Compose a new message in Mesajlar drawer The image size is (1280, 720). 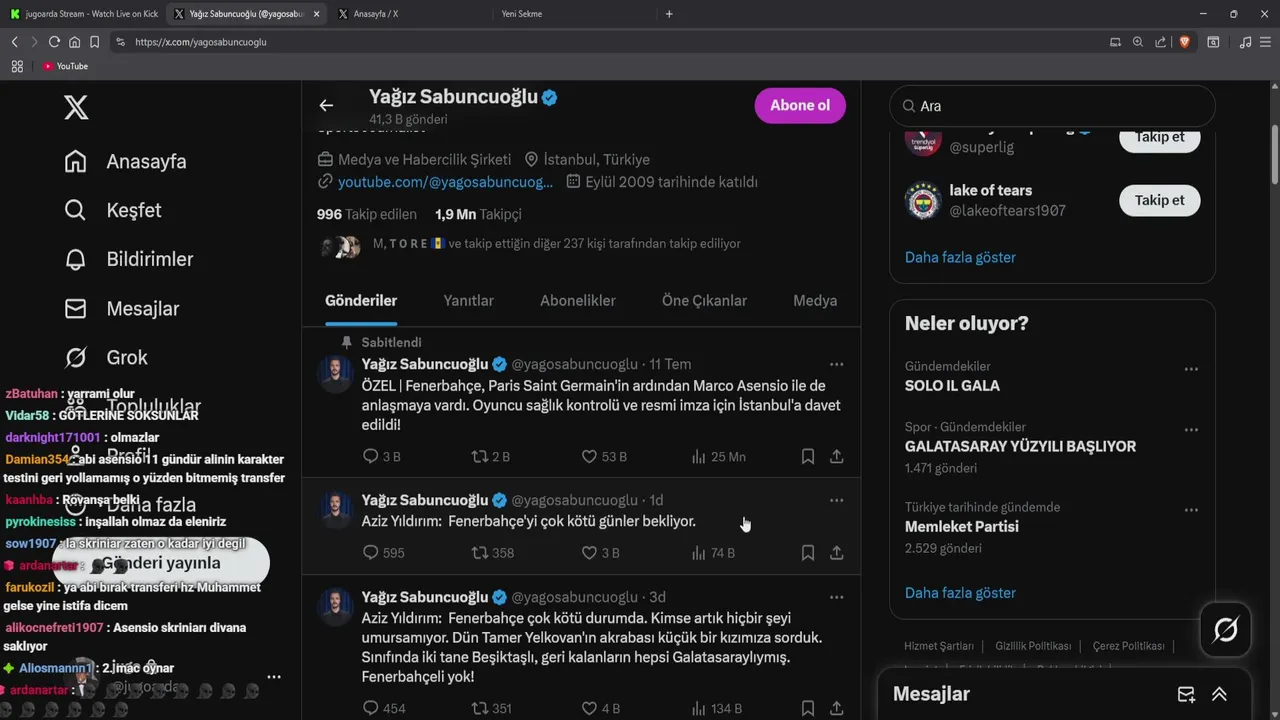pos(1186,694)
